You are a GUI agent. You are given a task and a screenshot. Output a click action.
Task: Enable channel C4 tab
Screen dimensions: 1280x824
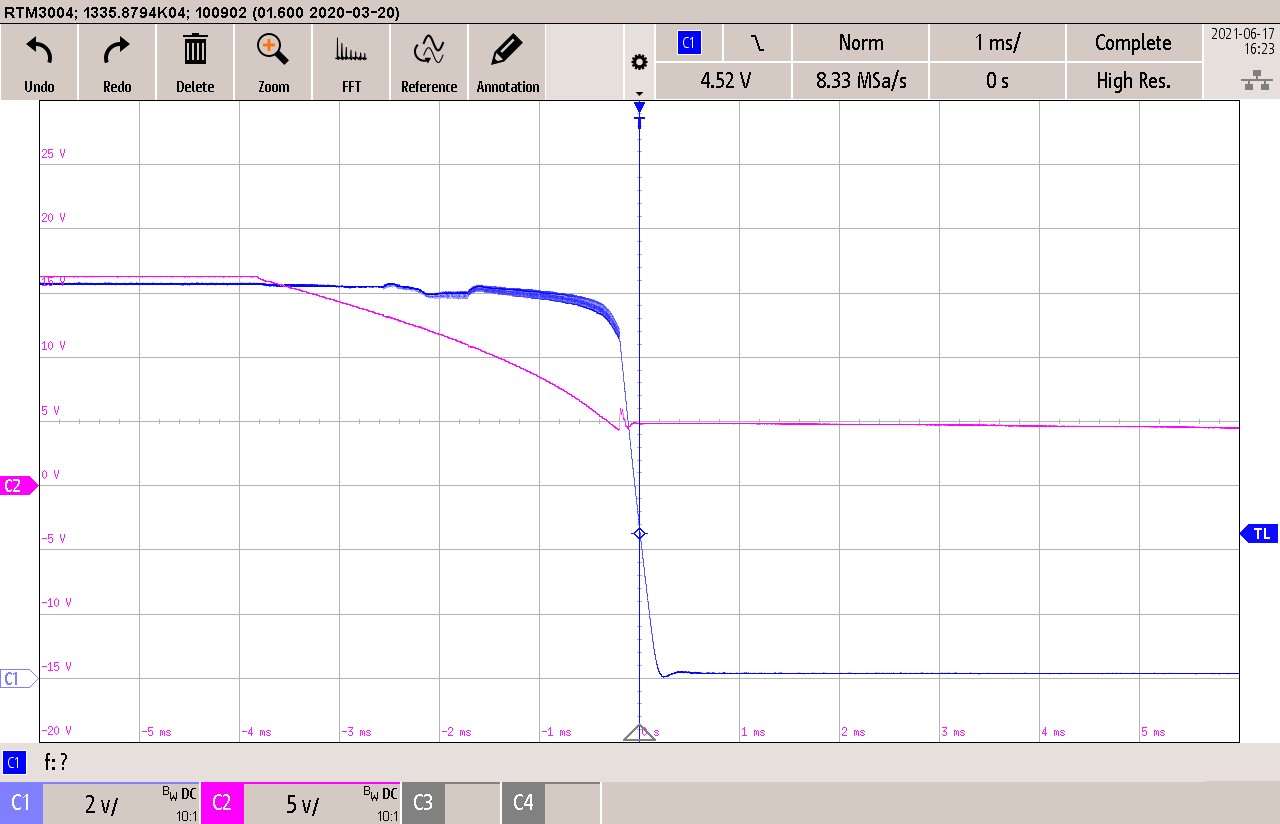coord(523,803)
